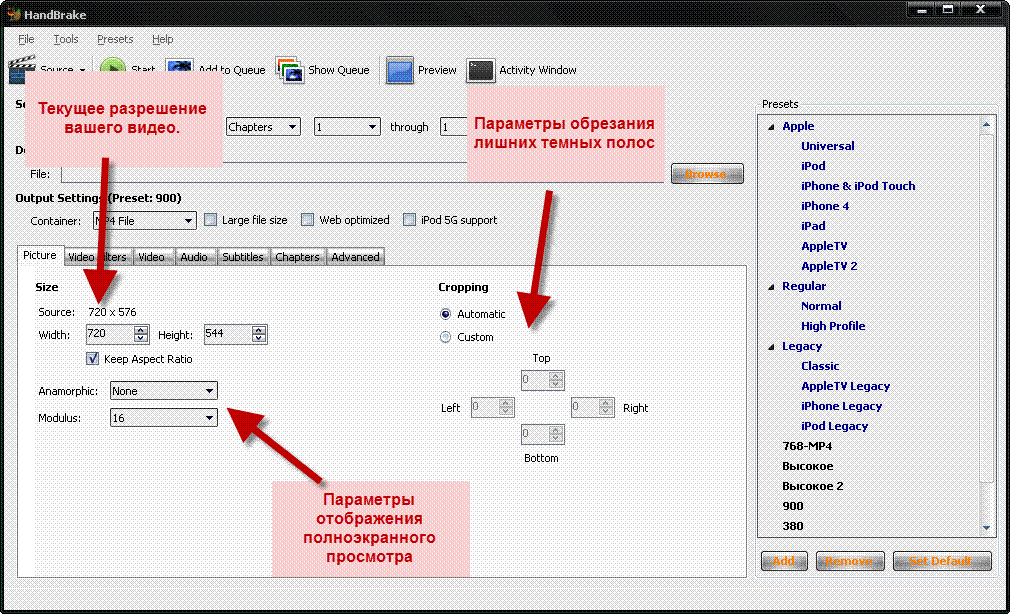Select the 380 preset
This screenshot has width=1010, height=614.
[793, 526]
